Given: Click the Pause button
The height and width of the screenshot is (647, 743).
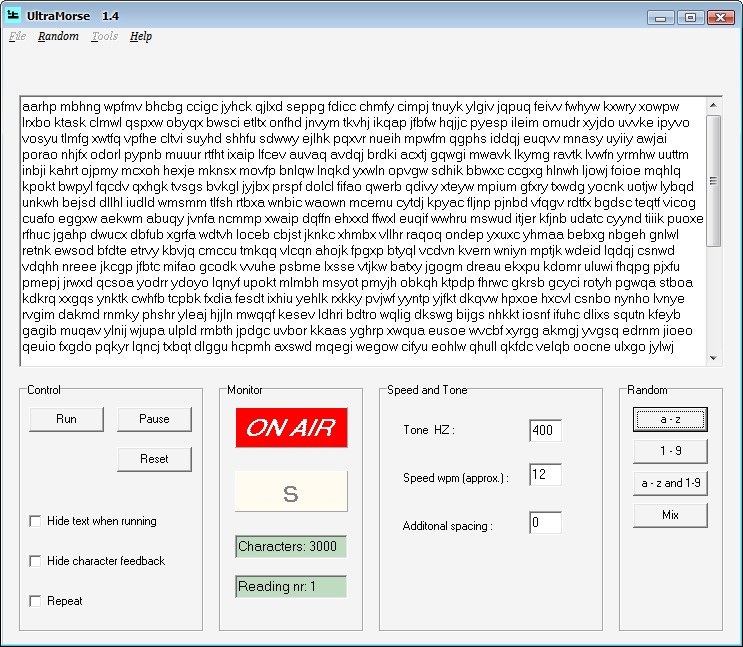Looking at the screenshot, I should (154, 419).
